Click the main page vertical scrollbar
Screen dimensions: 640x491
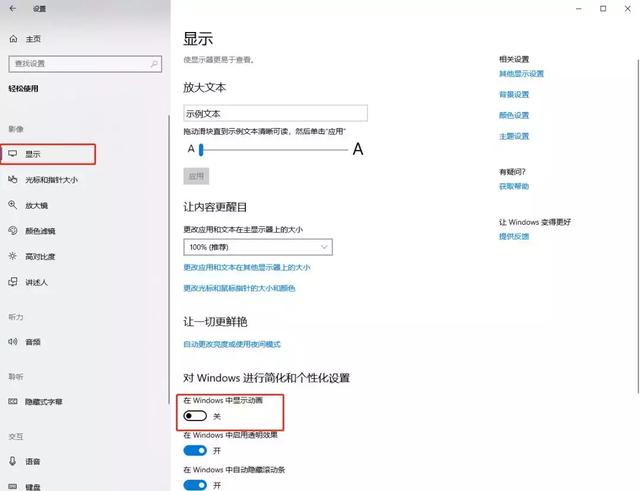point(638,227)
